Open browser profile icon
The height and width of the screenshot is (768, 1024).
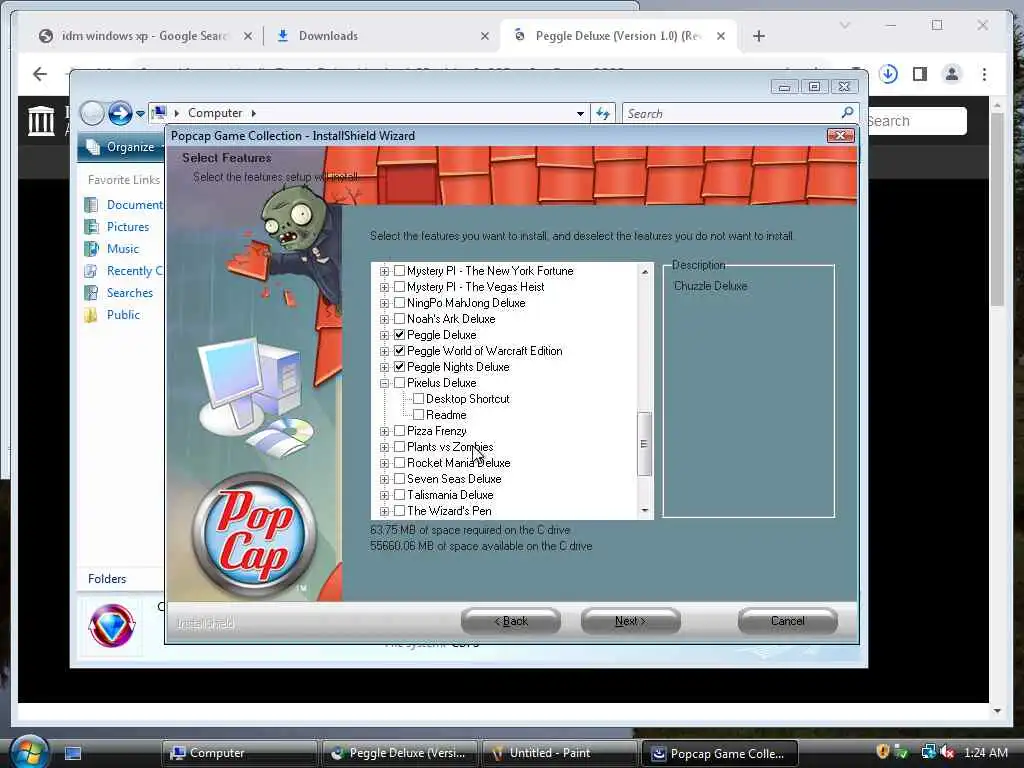tap(952, 74)
